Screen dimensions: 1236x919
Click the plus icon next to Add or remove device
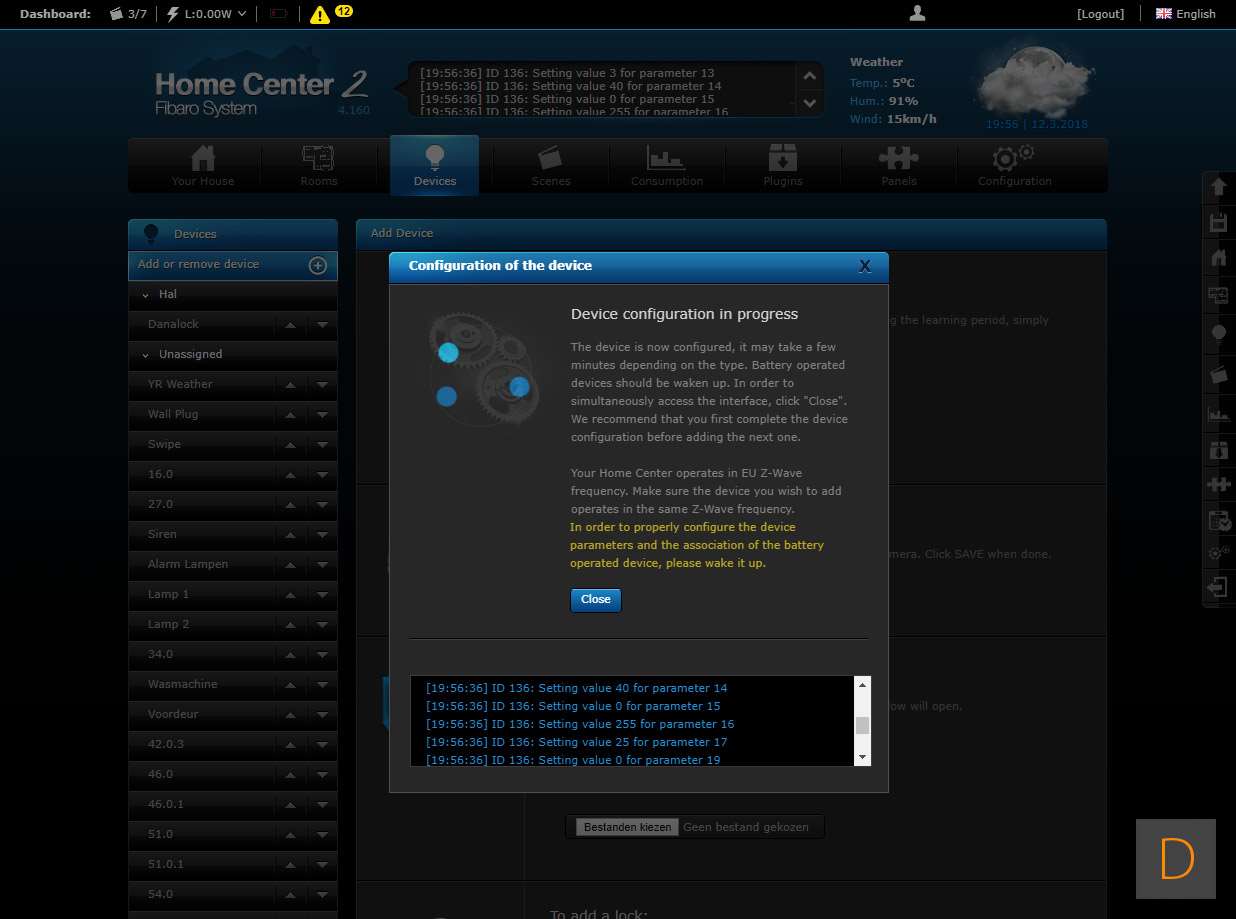tap(318, 265)
